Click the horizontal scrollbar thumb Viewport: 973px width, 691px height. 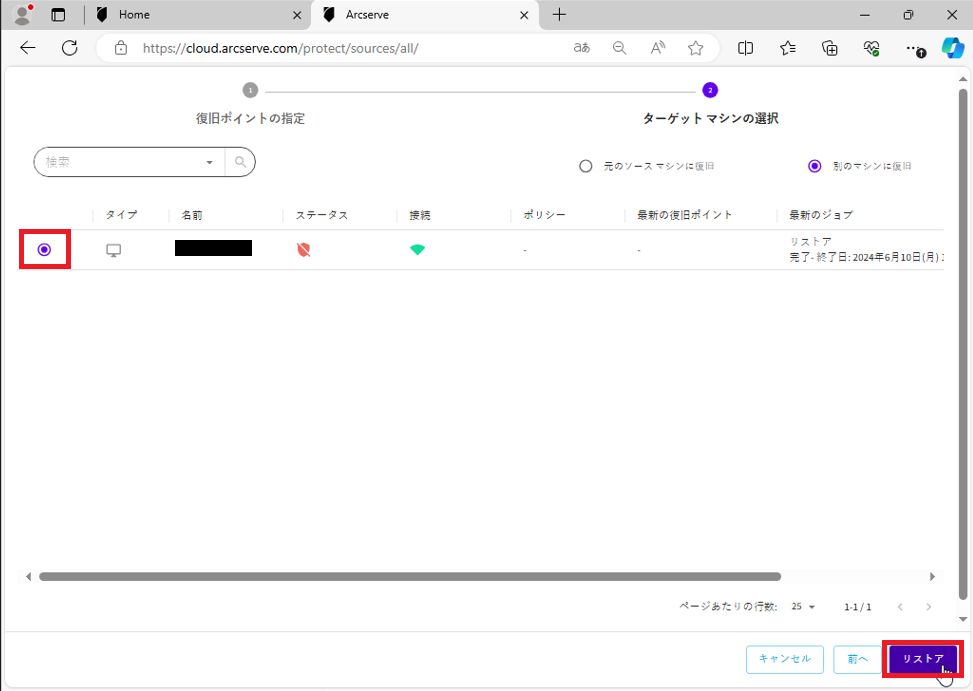tap(410, 577)
